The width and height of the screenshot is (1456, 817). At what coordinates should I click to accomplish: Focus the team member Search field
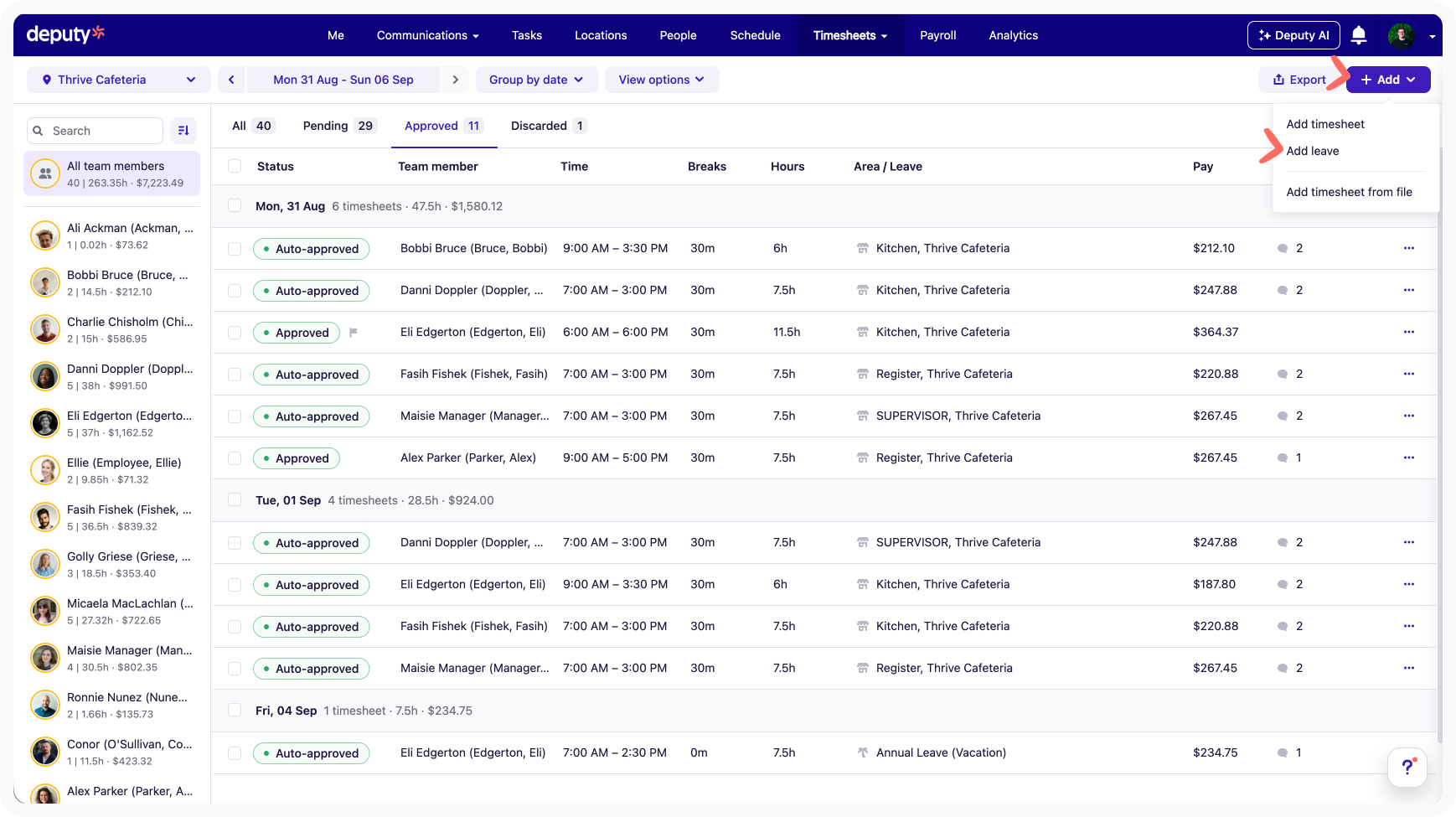(95, 131)
